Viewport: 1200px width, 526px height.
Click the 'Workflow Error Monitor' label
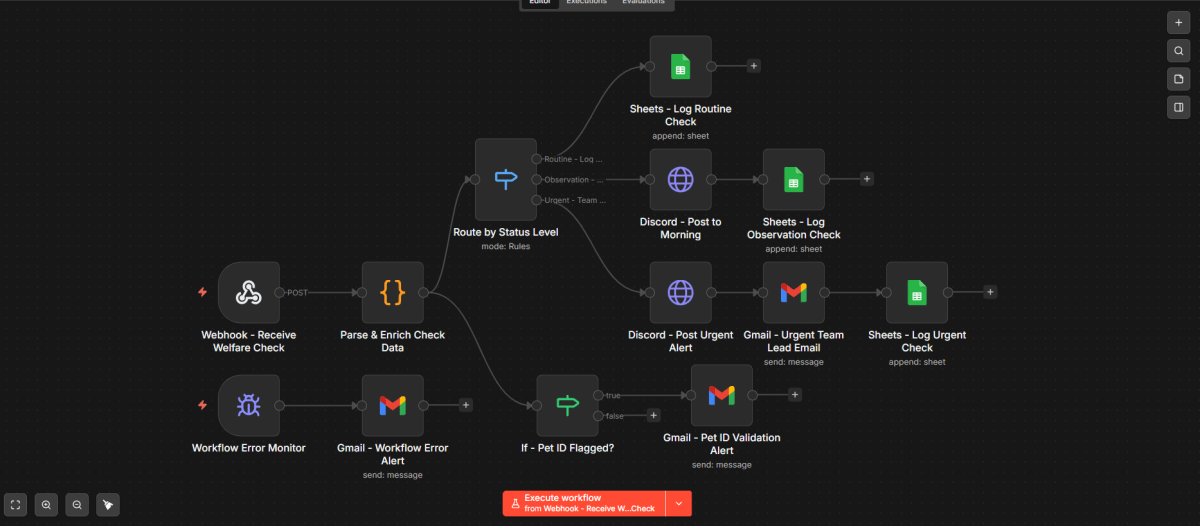pyautogui.click(x=248, y=448)
